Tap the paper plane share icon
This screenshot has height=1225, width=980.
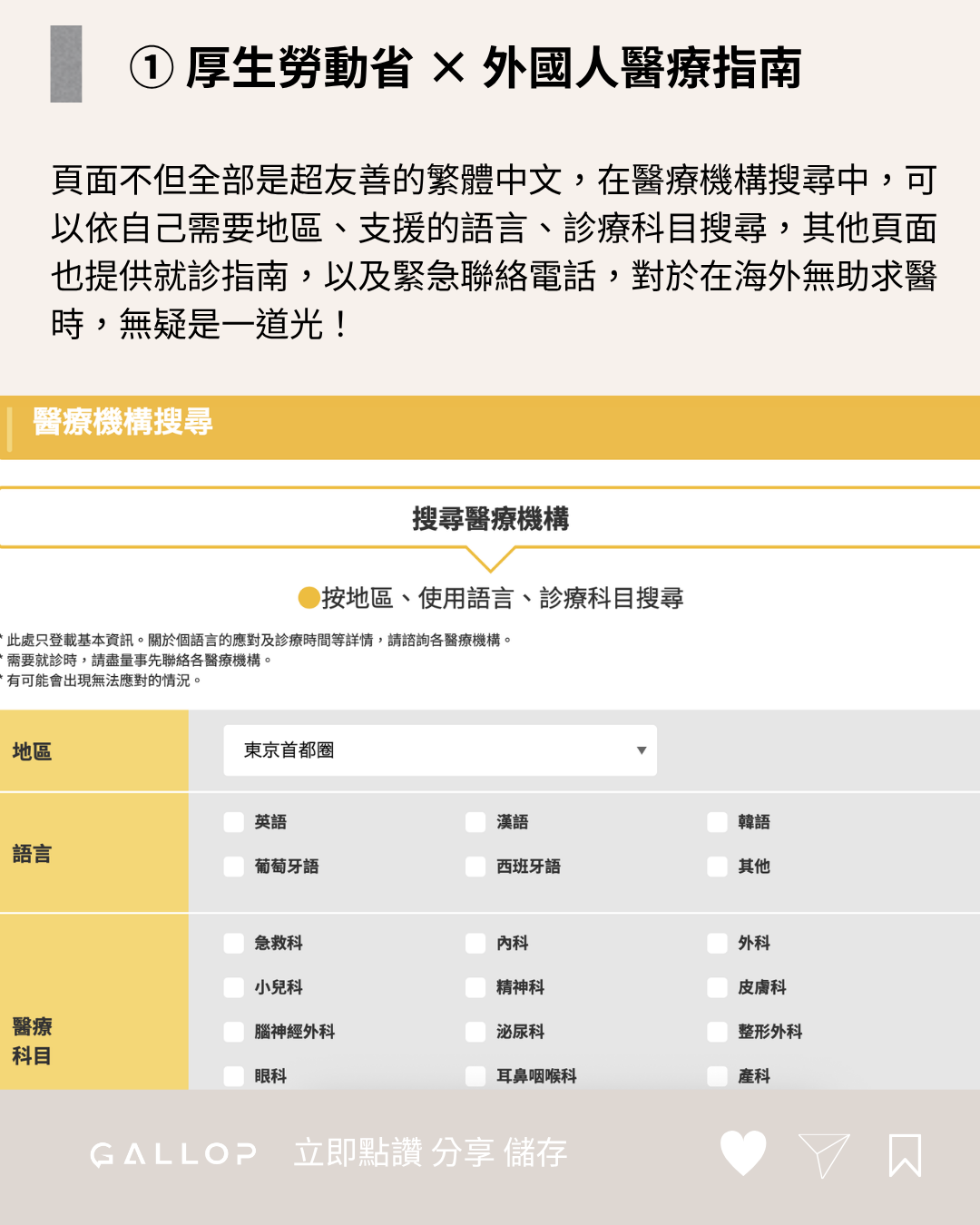(x=823, y=1155)
